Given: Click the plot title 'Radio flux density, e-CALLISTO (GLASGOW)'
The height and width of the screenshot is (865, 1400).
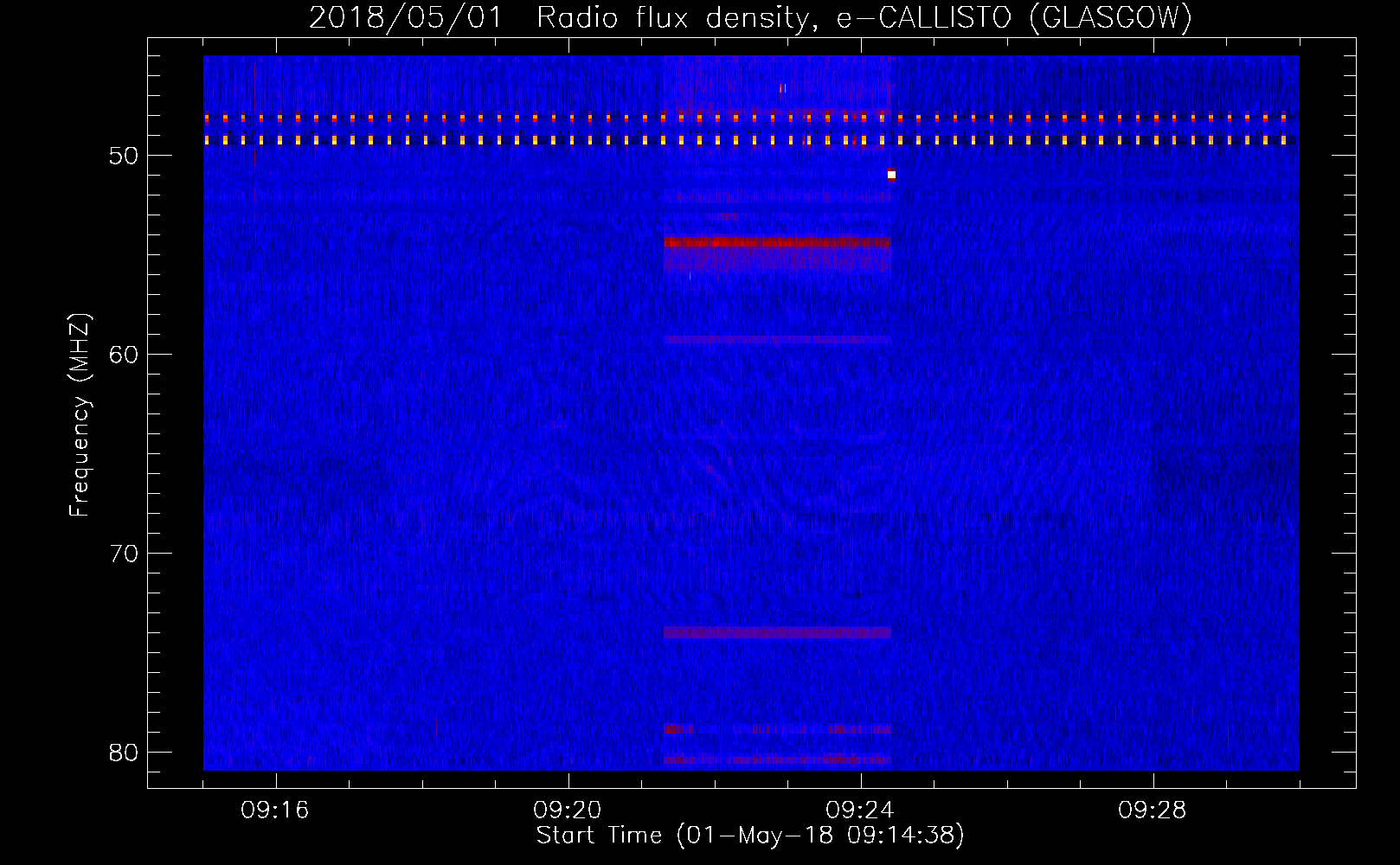Looking at the screenshot, I should pos(864,17).
